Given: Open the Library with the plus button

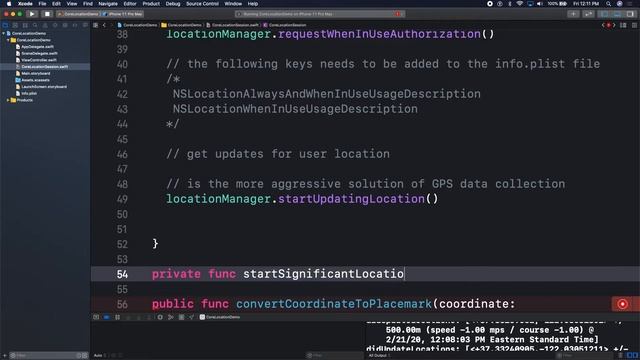Looking at the screenshot, I should point(573,14).
